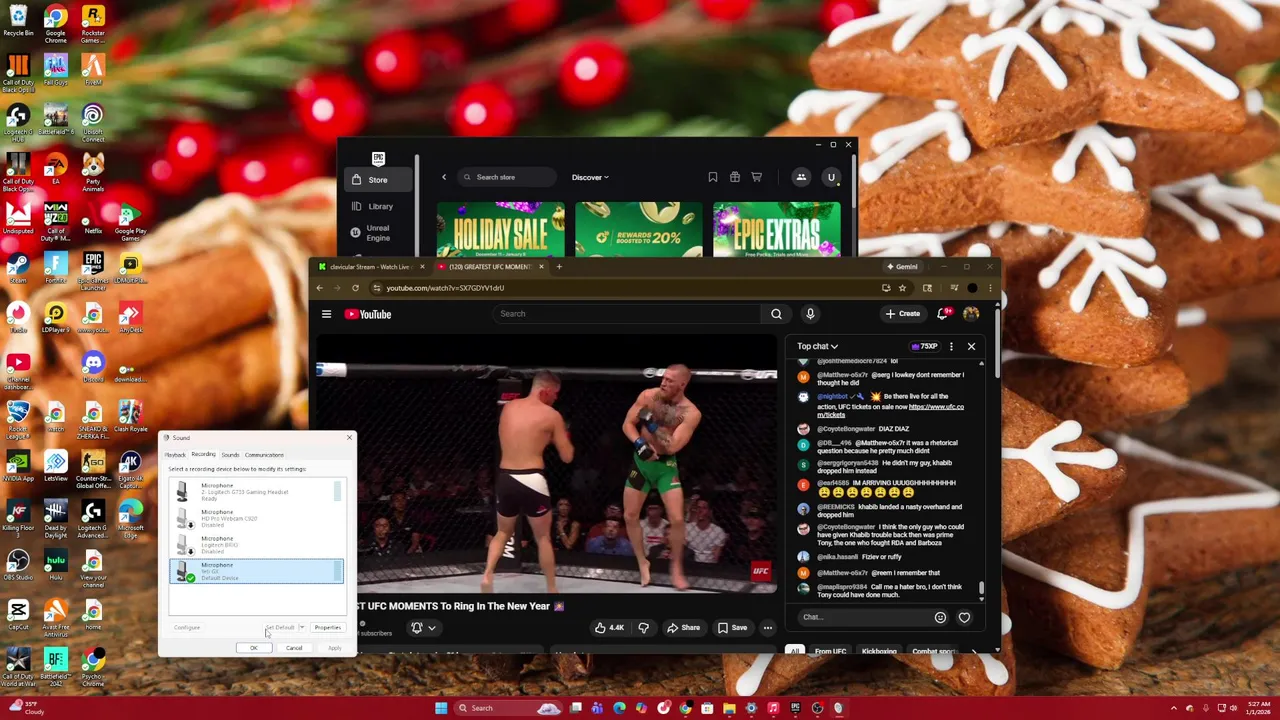1280x720 pixels.
Task: Open the Epic store Discover dropdown
Action: (x=590, y=177)
